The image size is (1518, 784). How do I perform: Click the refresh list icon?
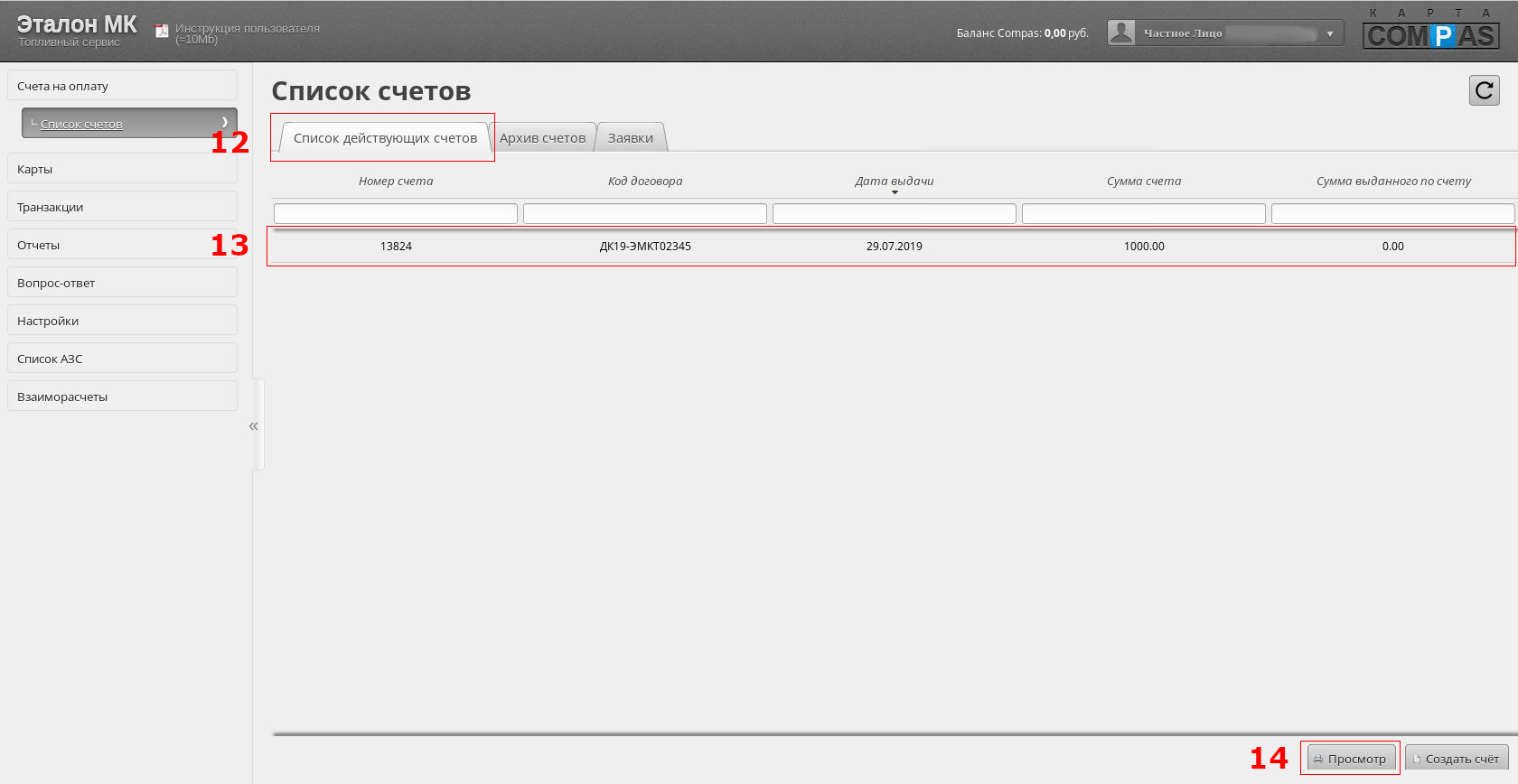click(1484, 90)
